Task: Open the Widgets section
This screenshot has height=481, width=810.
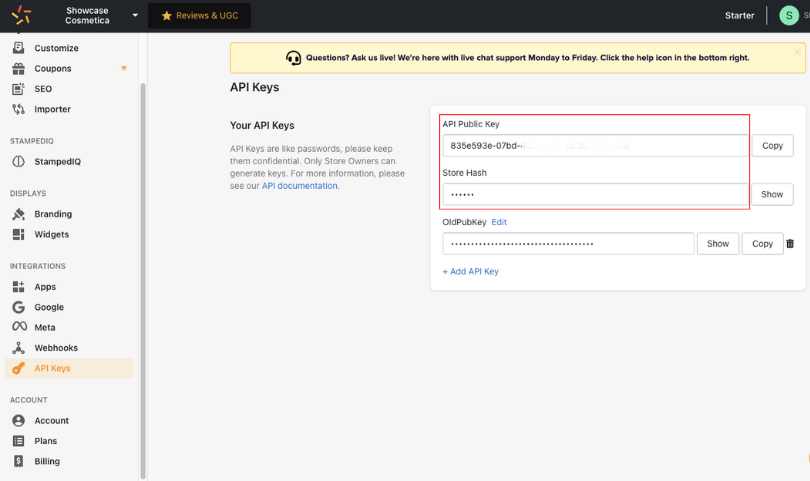Action: click(51, 234)
